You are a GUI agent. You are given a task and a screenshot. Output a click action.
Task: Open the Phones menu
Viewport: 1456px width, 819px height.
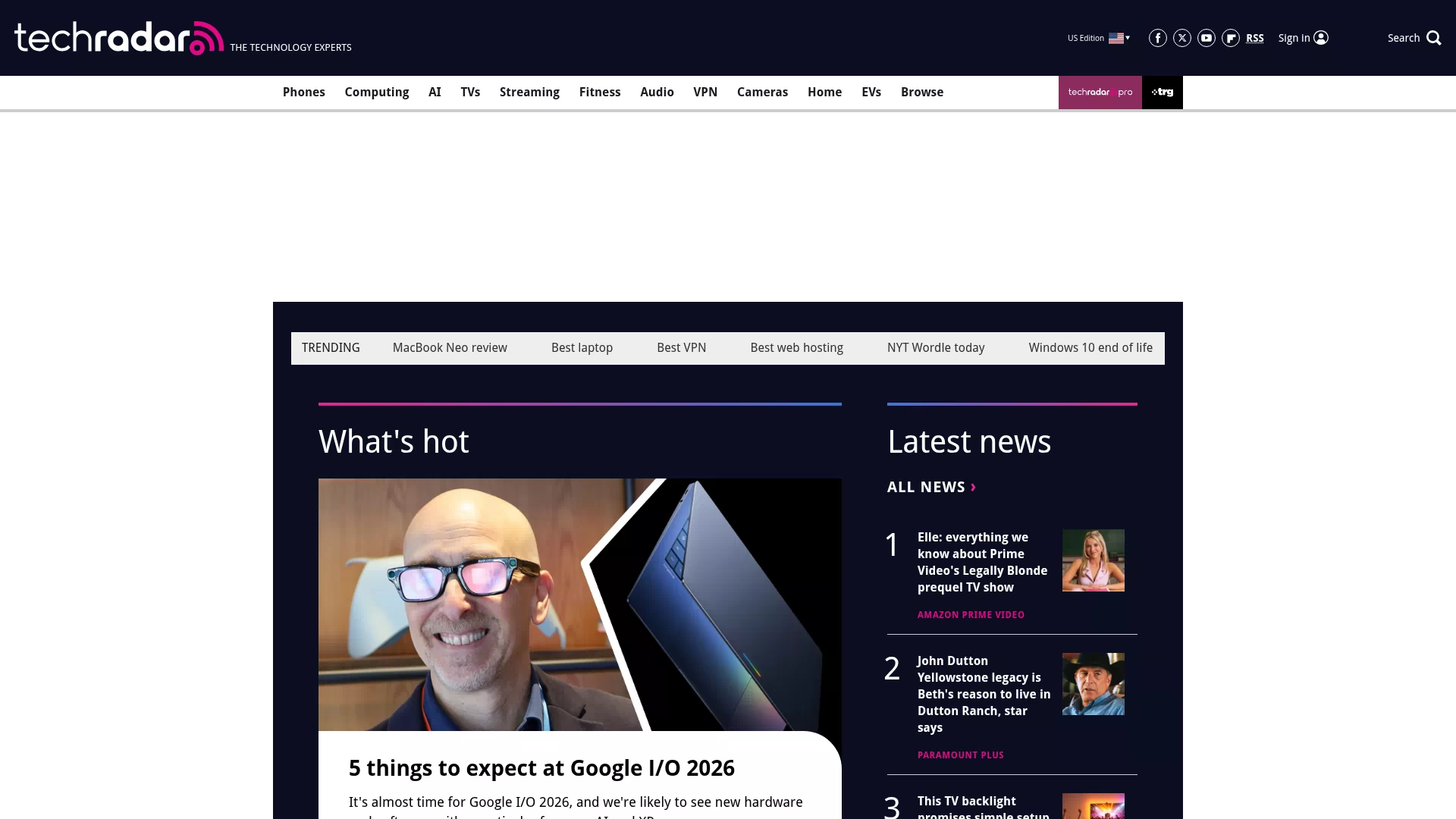tap(303, 93)
